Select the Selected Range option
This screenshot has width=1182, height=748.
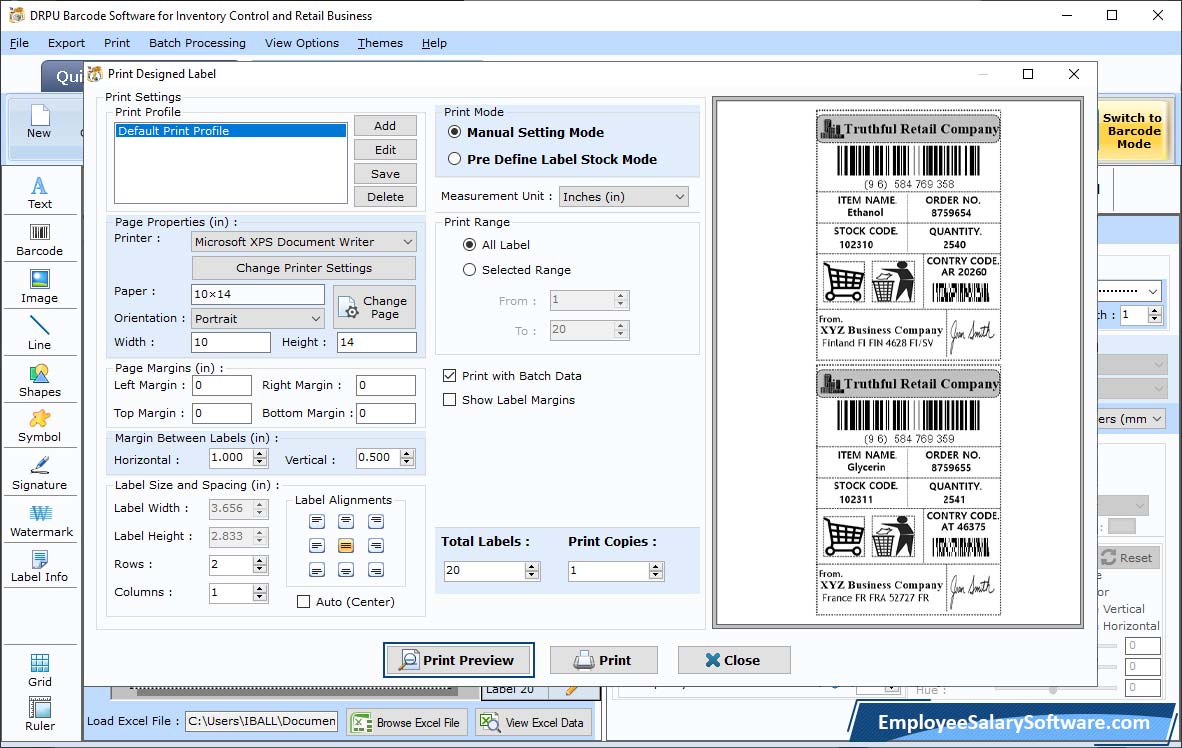470,269
